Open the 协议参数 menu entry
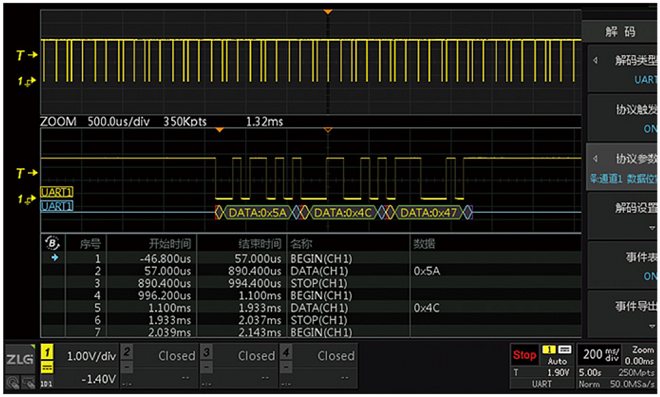Screen dimensions: 660x397 click(x=622, y=168)
